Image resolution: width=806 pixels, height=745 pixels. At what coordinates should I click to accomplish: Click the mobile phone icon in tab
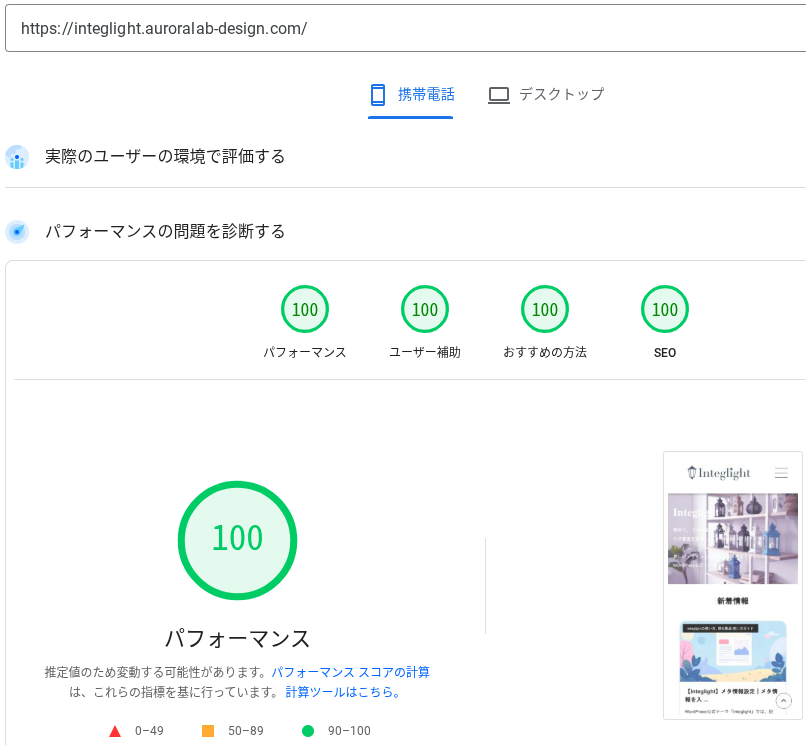pyautogui.click(x=377, y=95)
